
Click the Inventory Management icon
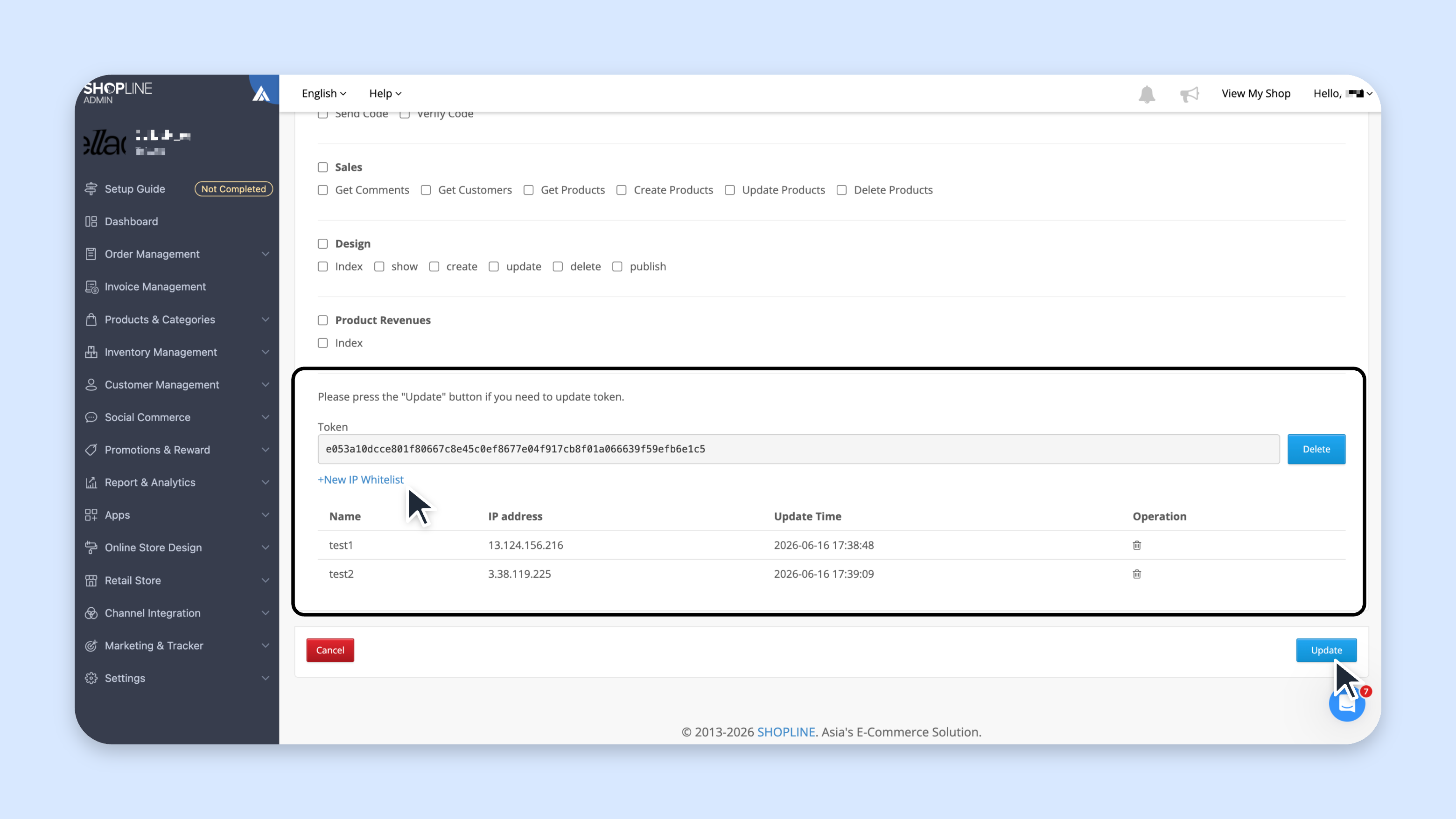[x=91, y=352]
